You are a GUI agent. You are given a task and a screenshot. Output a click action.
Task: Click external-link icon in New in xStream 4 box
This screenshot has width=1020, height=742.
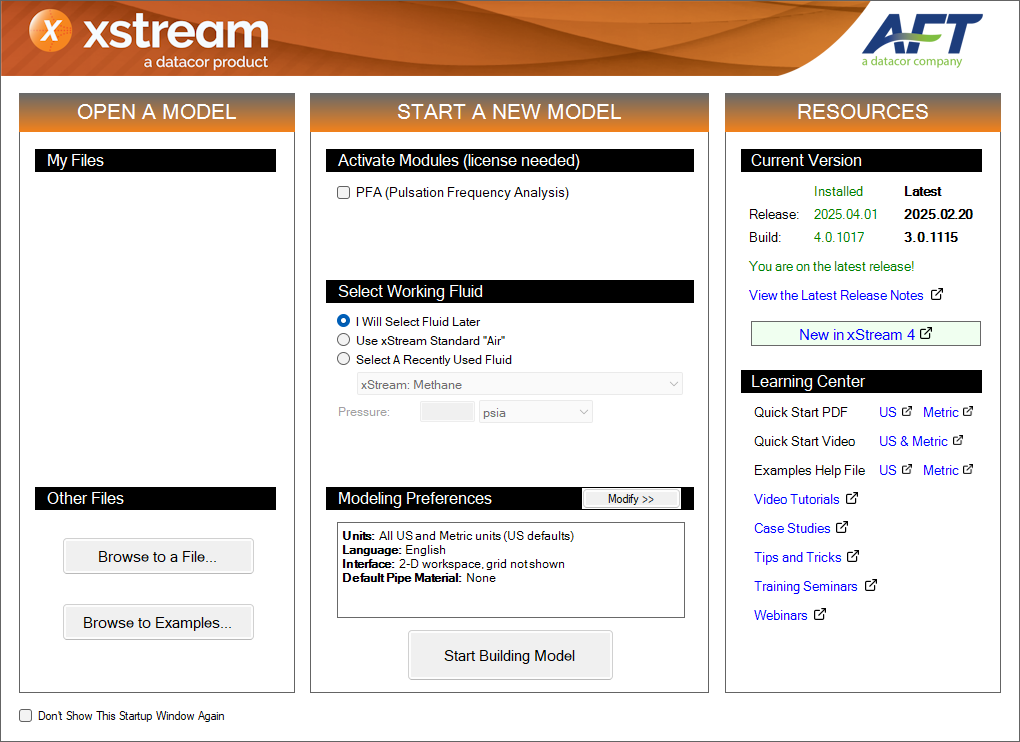point(926,334)
